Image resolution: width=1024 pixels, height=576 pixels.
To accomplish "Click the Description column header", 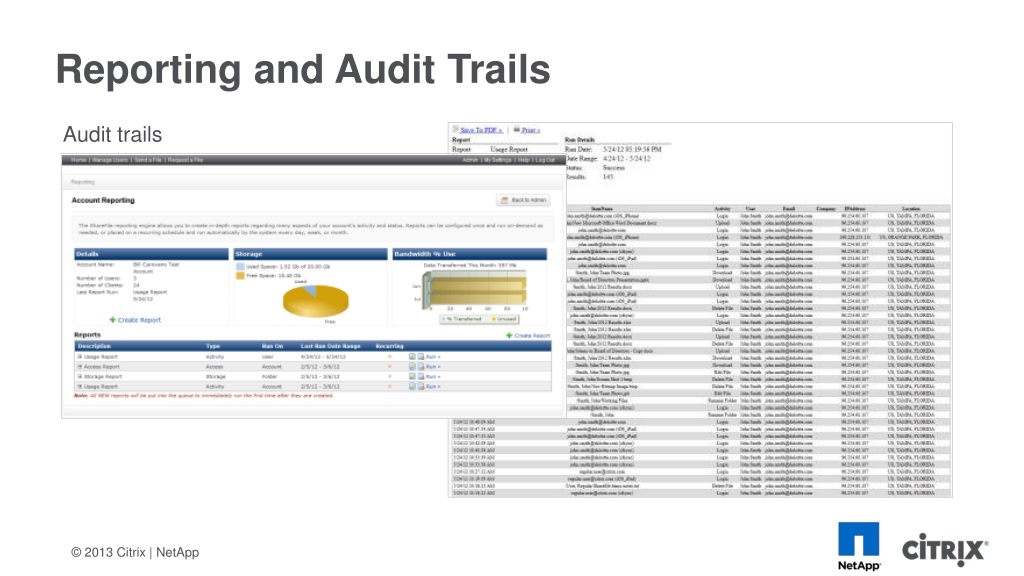I will [94, 346].
